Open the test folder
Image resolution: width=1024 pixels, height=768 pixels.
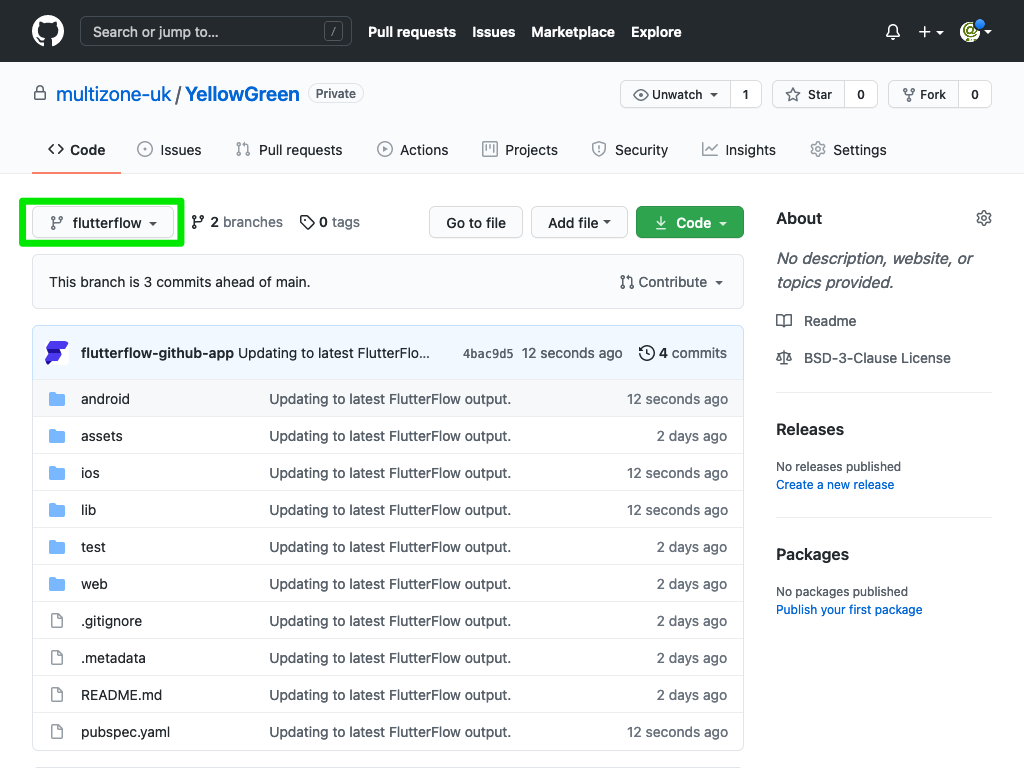[x=93, y=547]
